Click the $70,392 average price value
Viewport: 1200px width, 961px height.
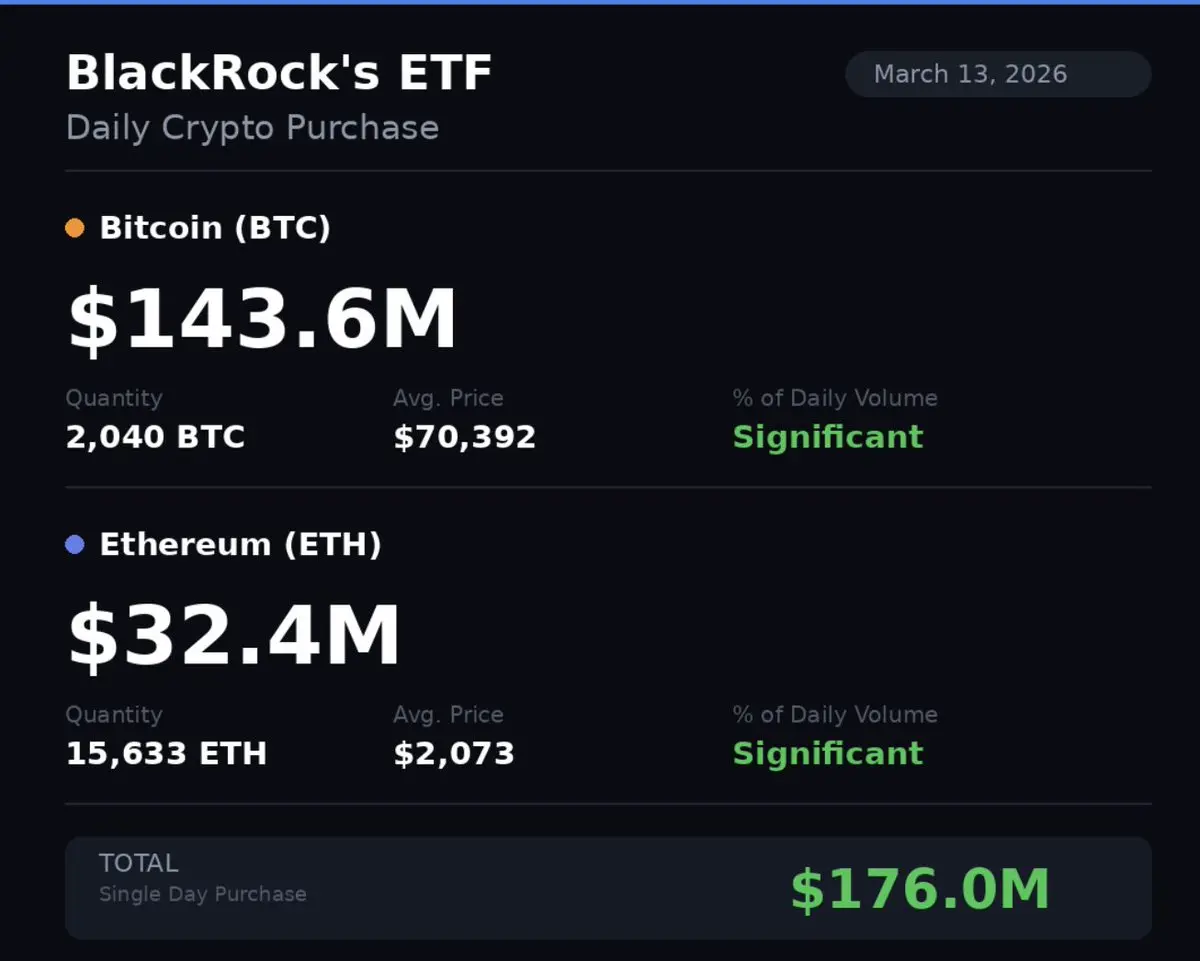(x=464, y=437)
